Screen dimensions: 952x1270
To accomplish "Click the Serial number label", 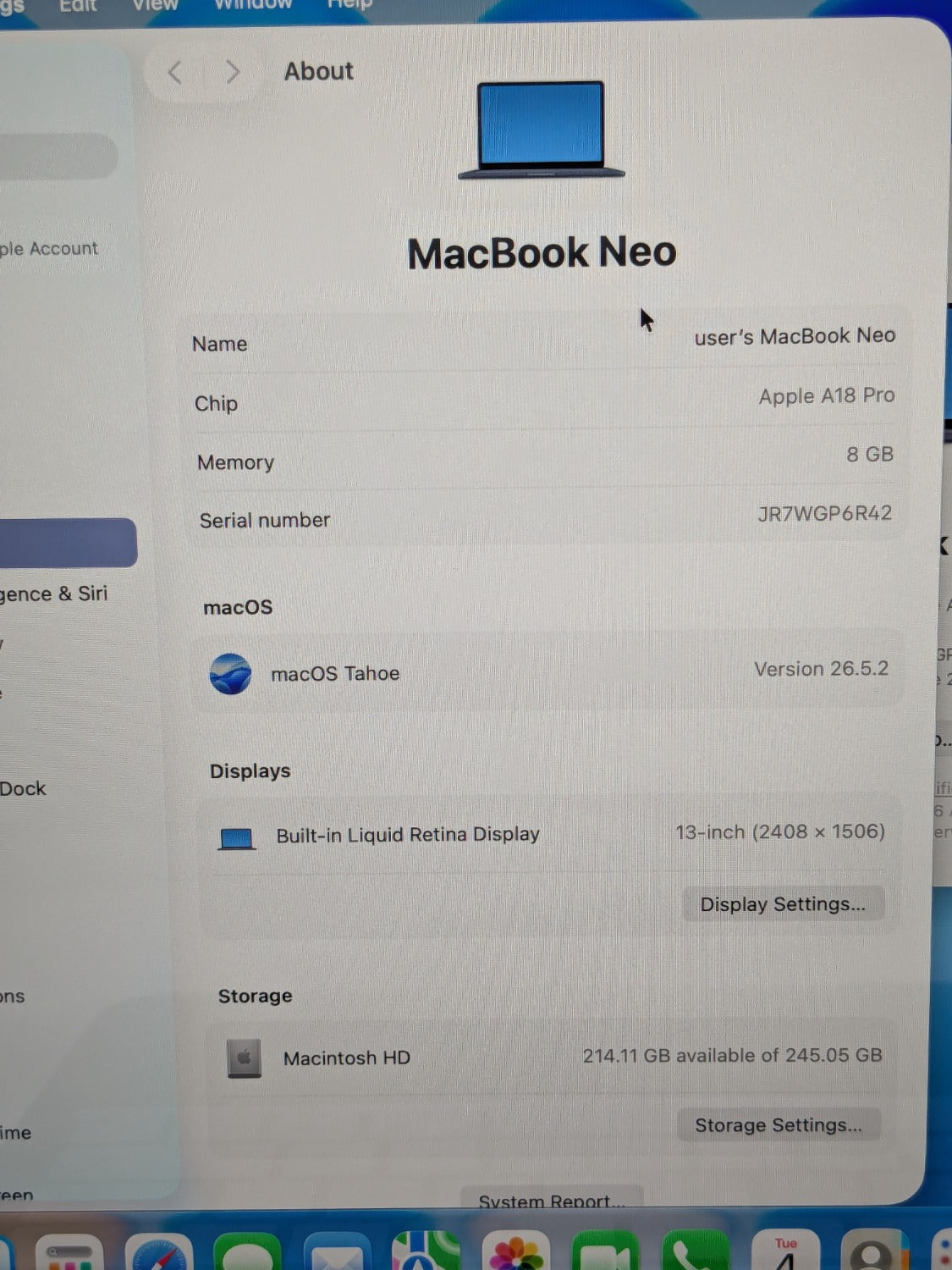I will (265, 521).
